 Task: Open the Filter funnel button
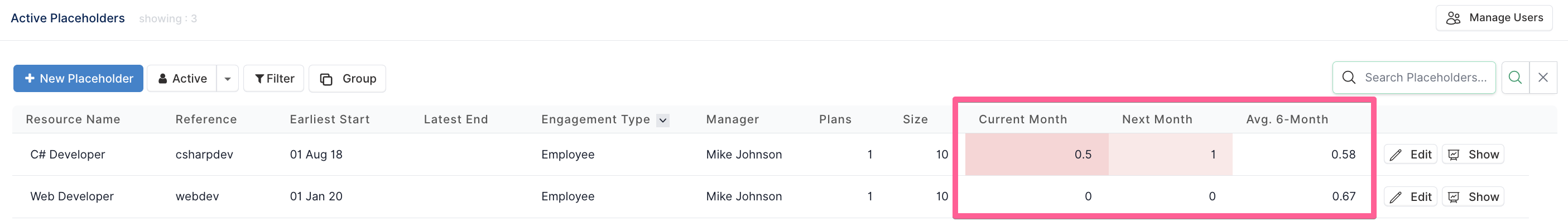coord(274,79)
